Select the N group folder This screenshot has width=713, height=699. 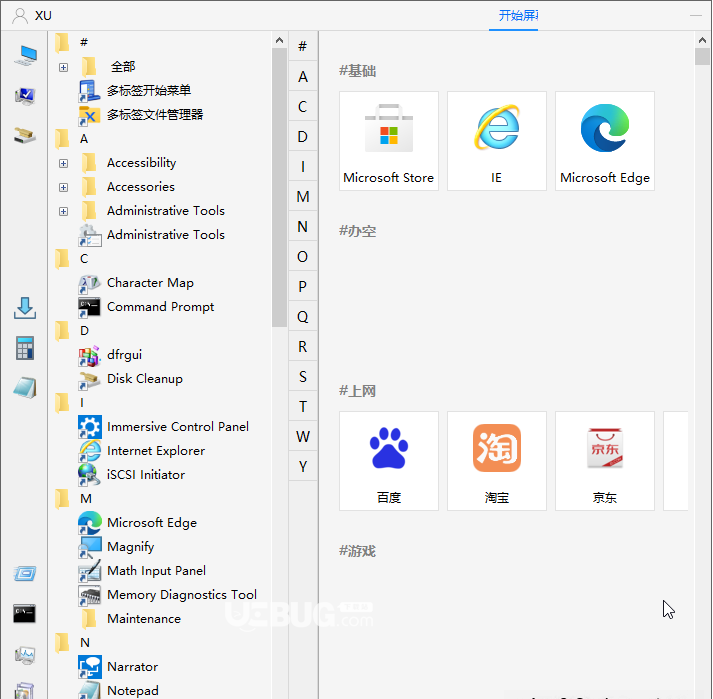pyautogui.click(x=72, y=643)
